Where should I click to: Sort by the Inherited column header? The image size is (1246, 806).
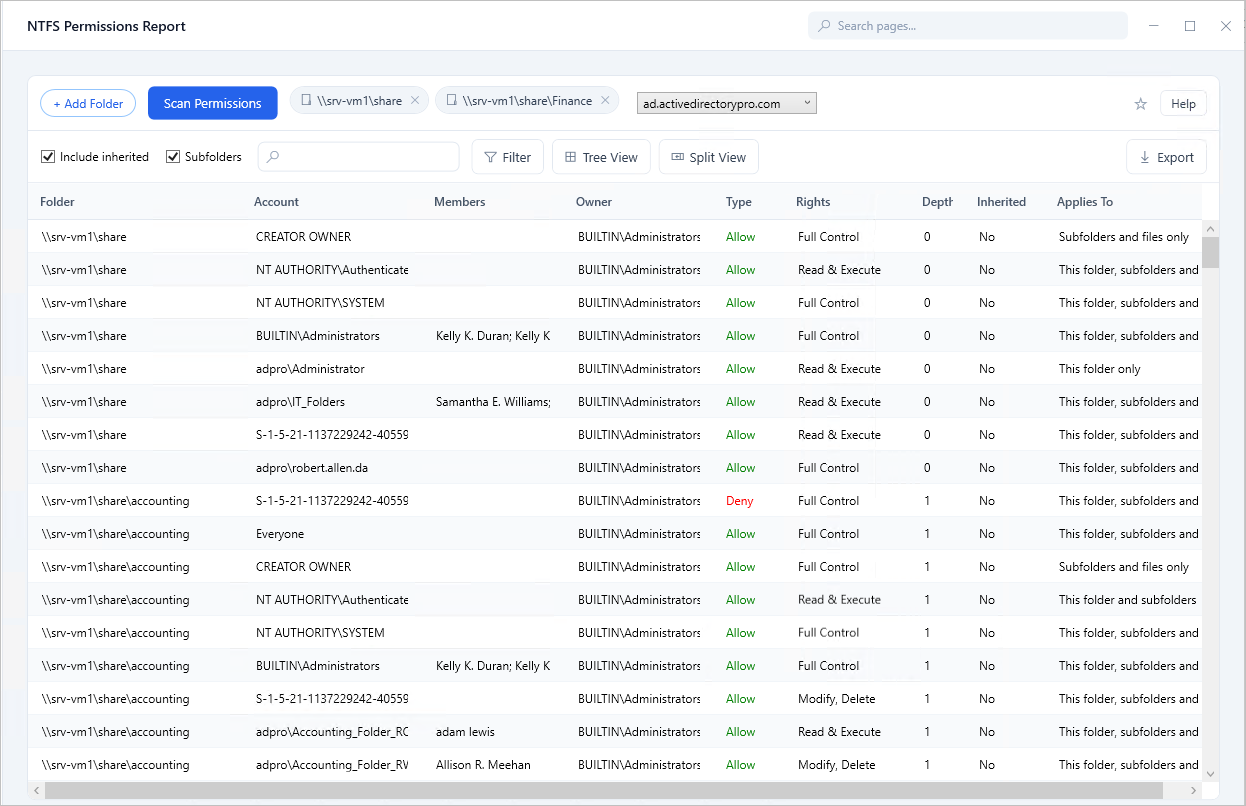[x=1001, y=202]
